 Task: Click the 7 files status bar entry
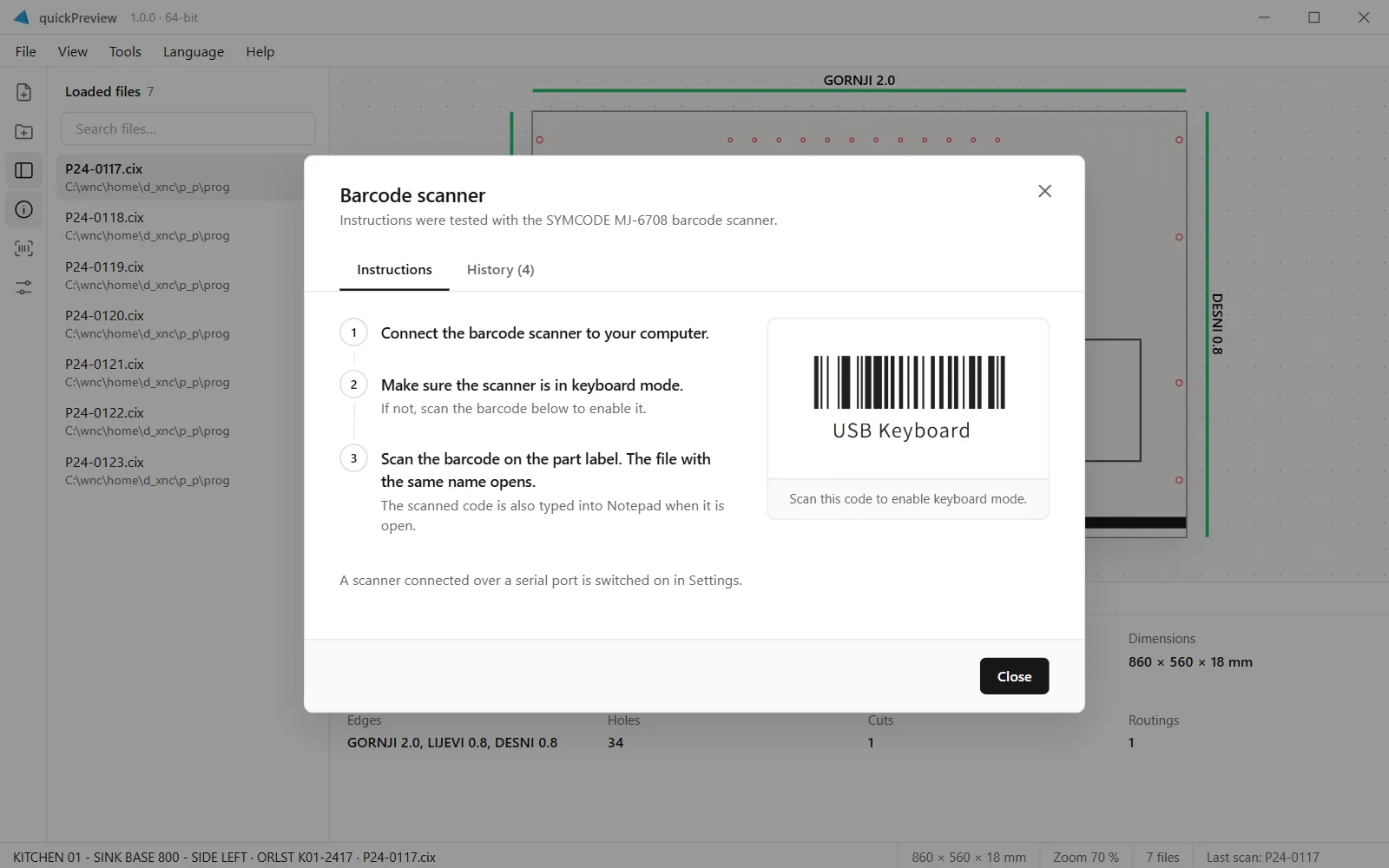point(1162,857)
